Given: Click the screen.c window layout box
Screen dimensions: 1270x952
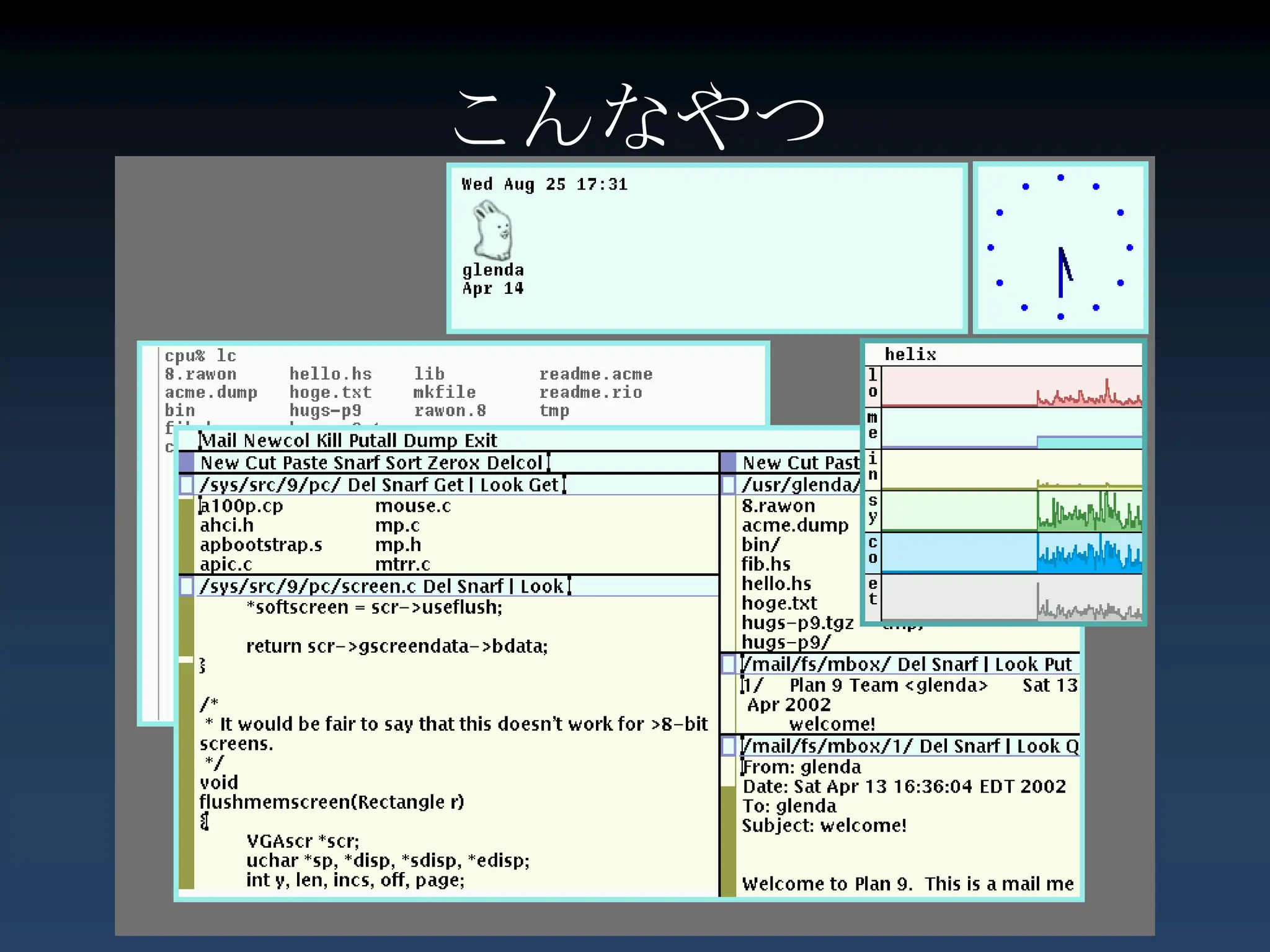Looking at the screenshot, I should [x=186, y=586].
